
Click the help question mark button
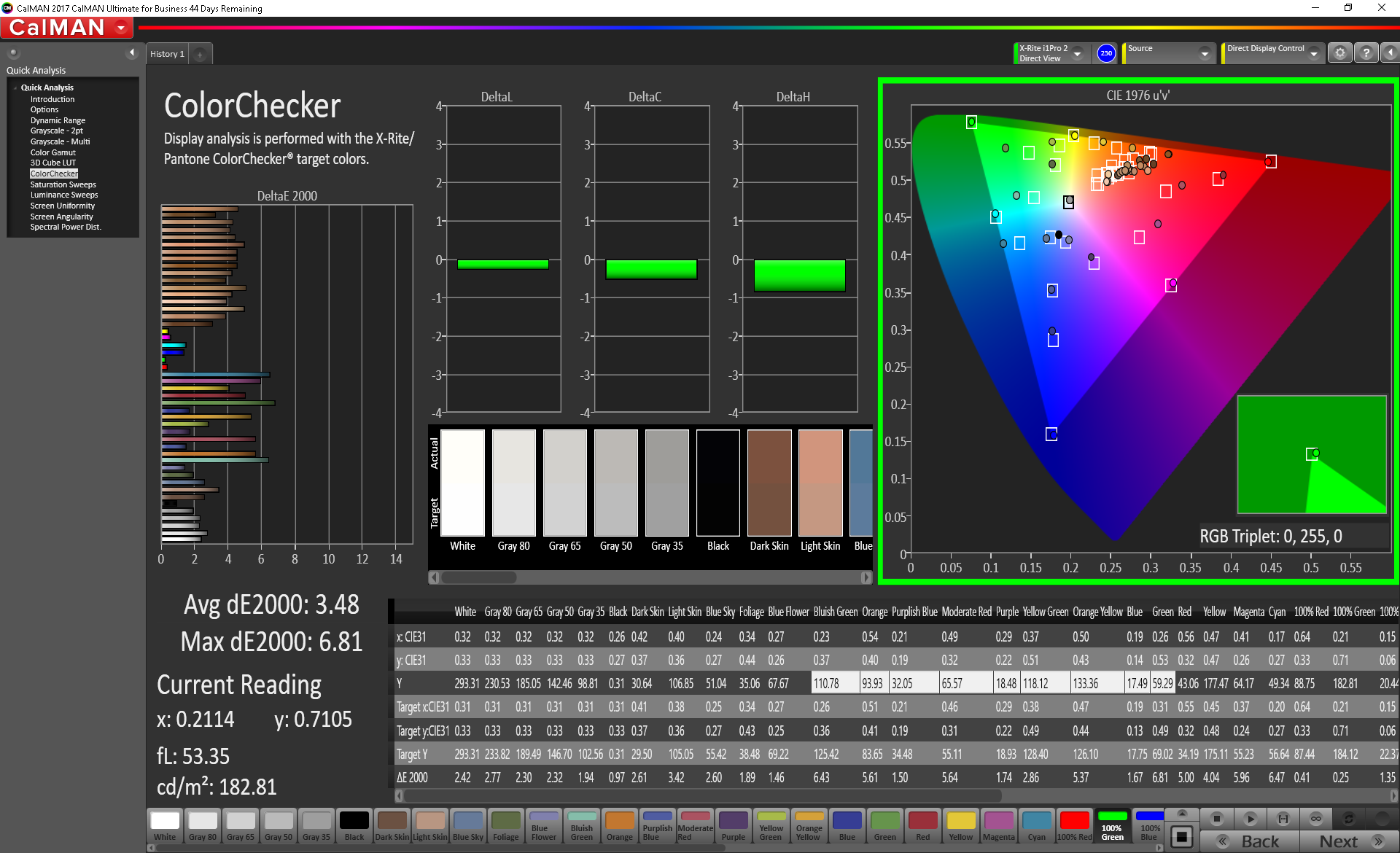(x=1366, y=53)
